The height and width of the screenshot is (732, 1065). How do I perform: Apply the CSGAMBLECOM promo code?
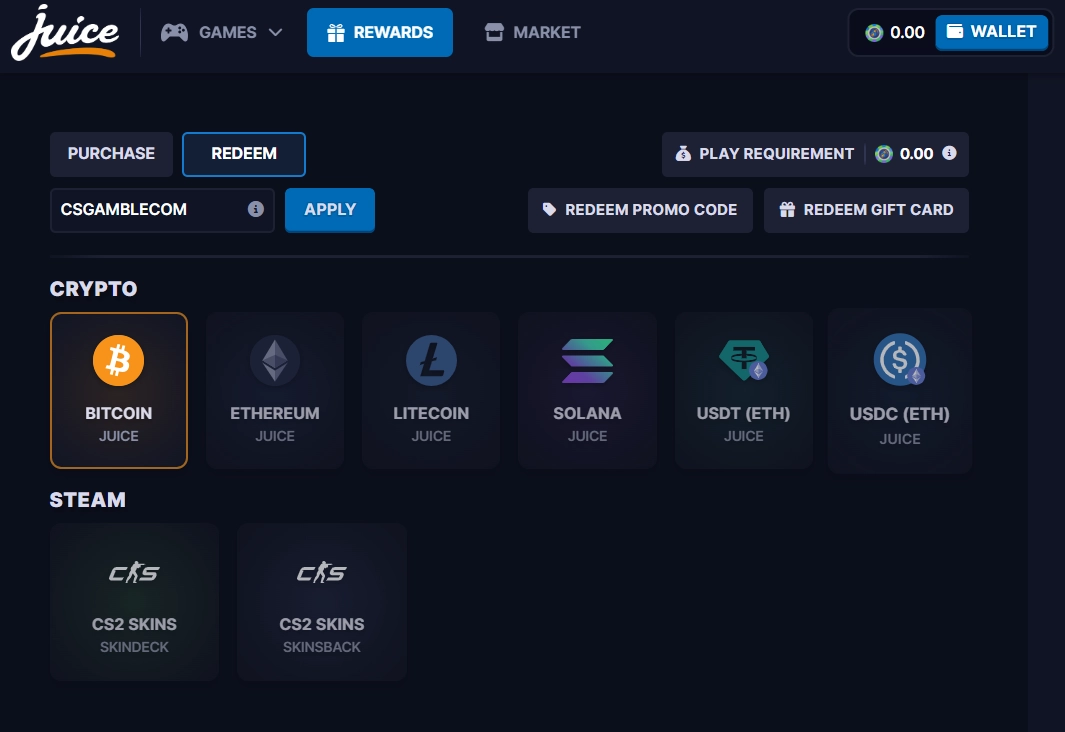[x=330, y=210]
